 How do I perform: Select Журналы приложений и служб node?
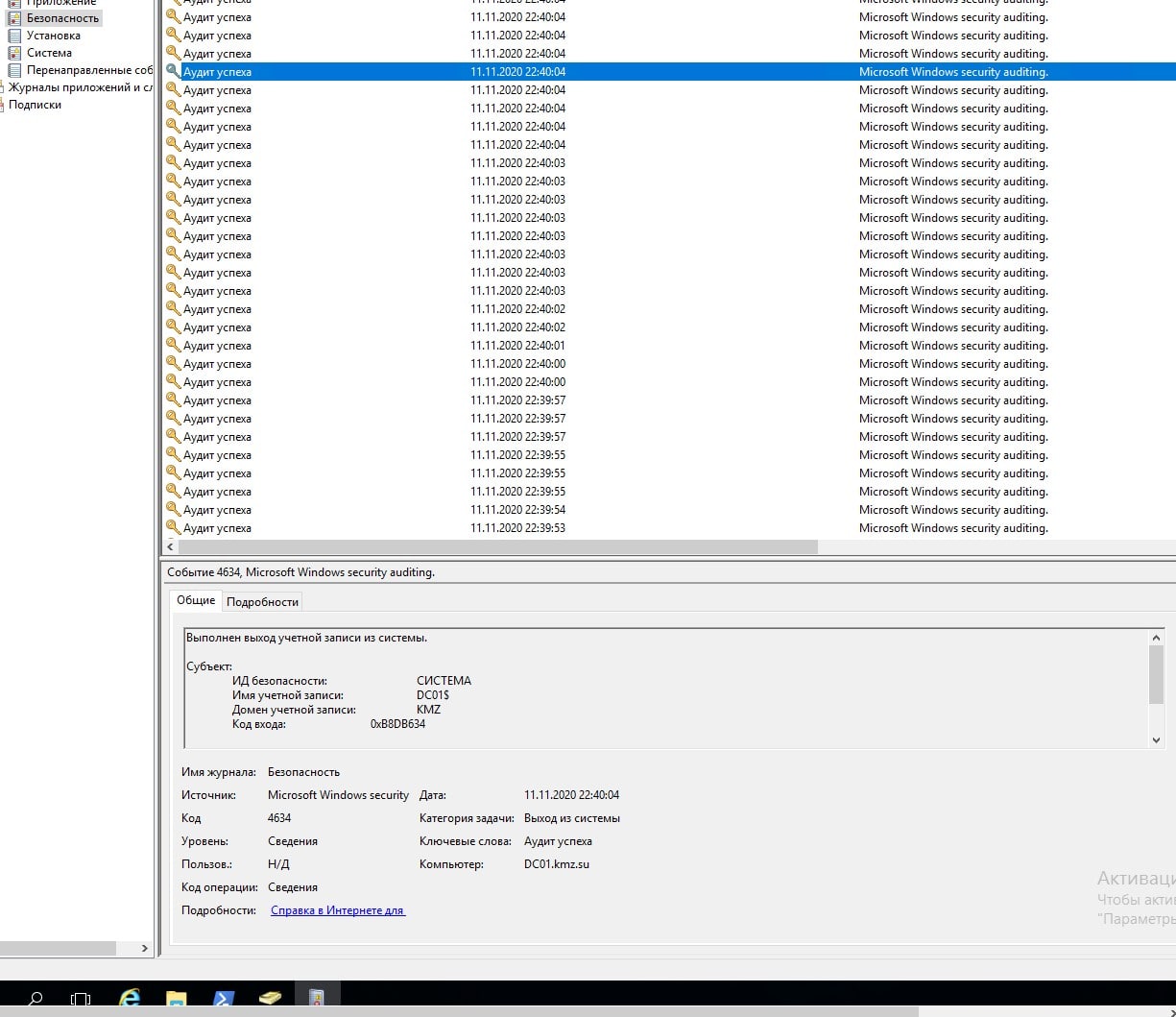(81, 87)
